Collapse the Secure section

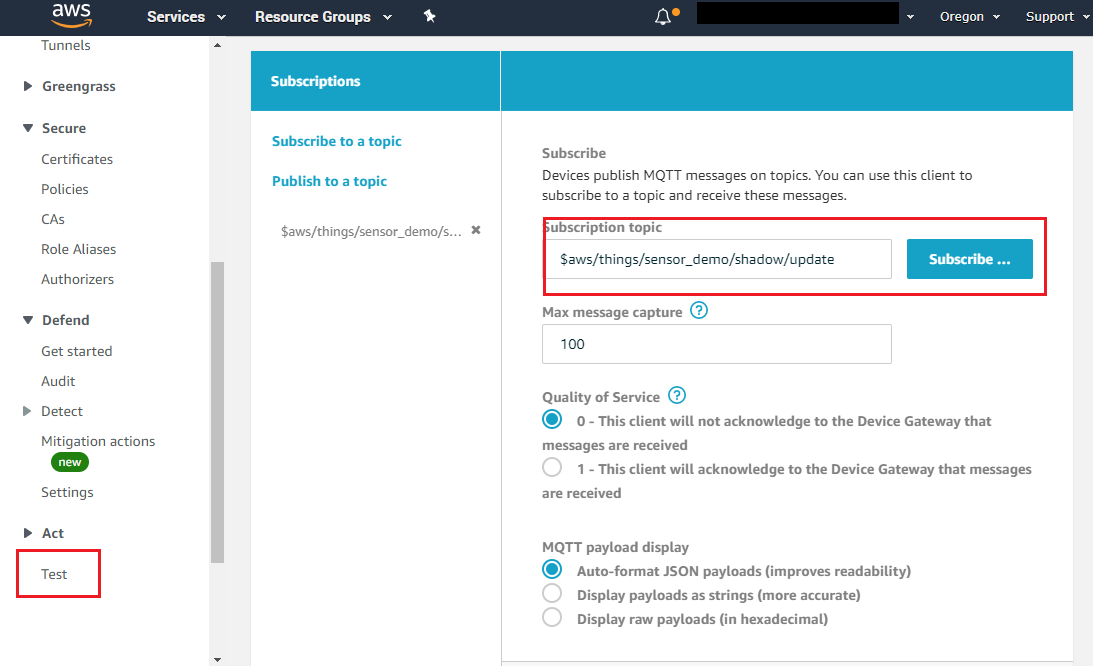coord(28,128)
